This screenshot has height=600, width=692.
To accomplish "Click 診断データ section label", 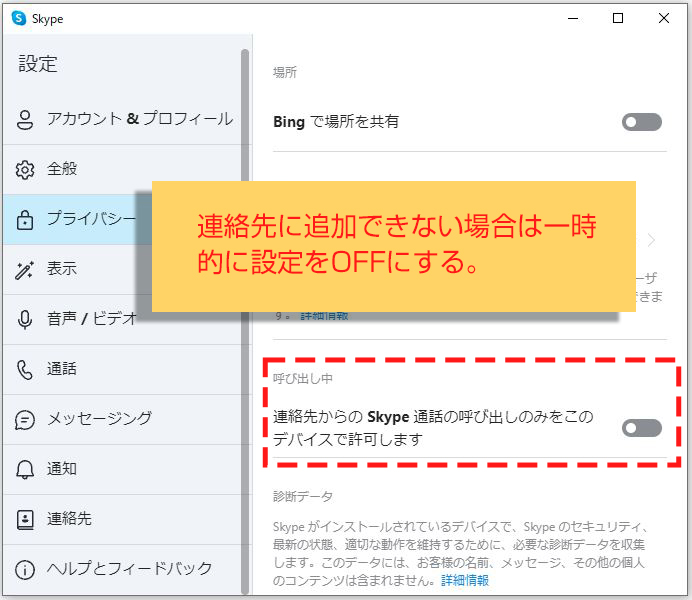I will (303, 497).
